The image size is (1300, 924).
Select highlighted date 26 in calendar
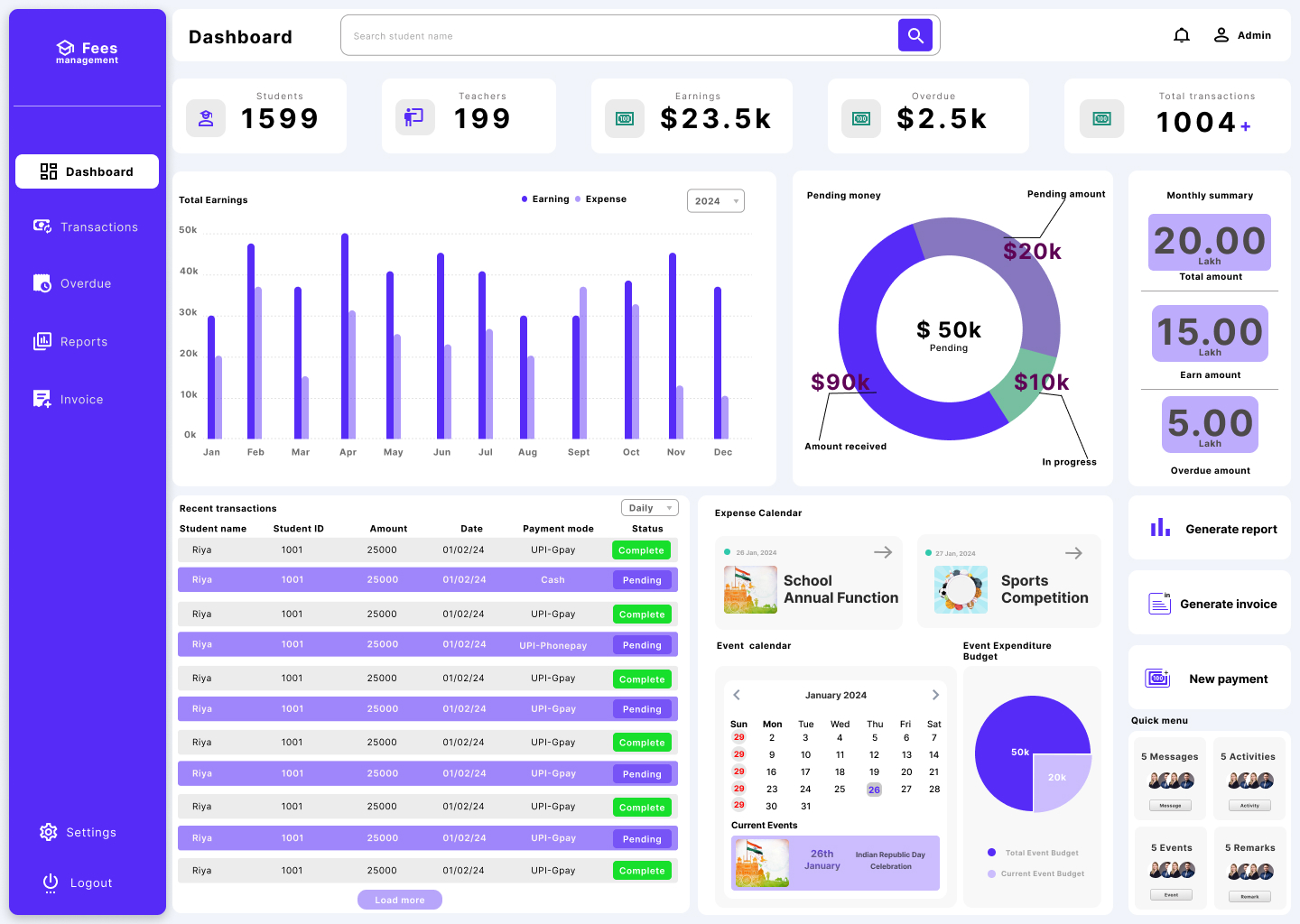(874, 790)
